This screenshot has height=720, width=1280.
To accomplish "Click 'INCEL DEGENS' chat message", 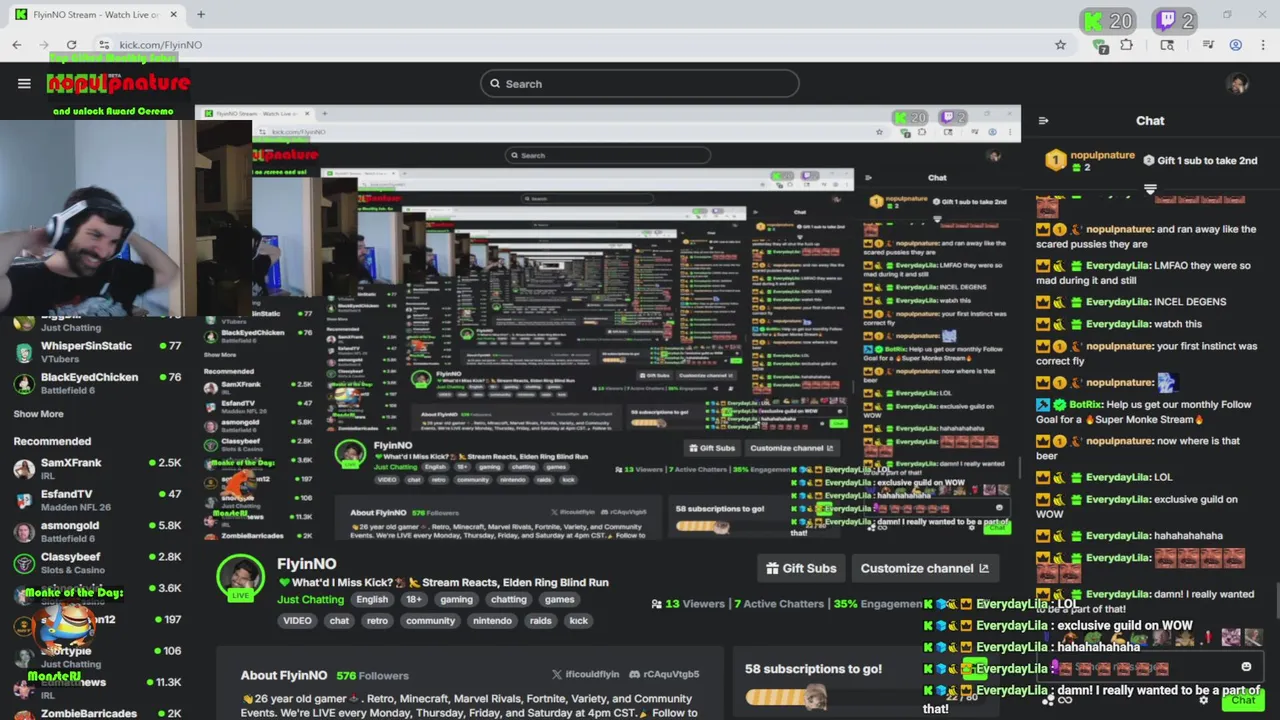I will pos(1190,302).
